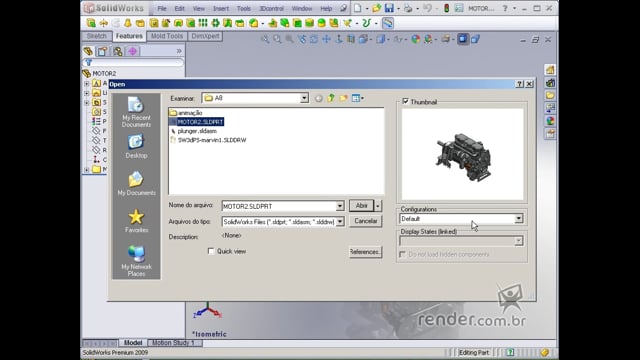Select the plunger.sldasm file

click(193, 131)
